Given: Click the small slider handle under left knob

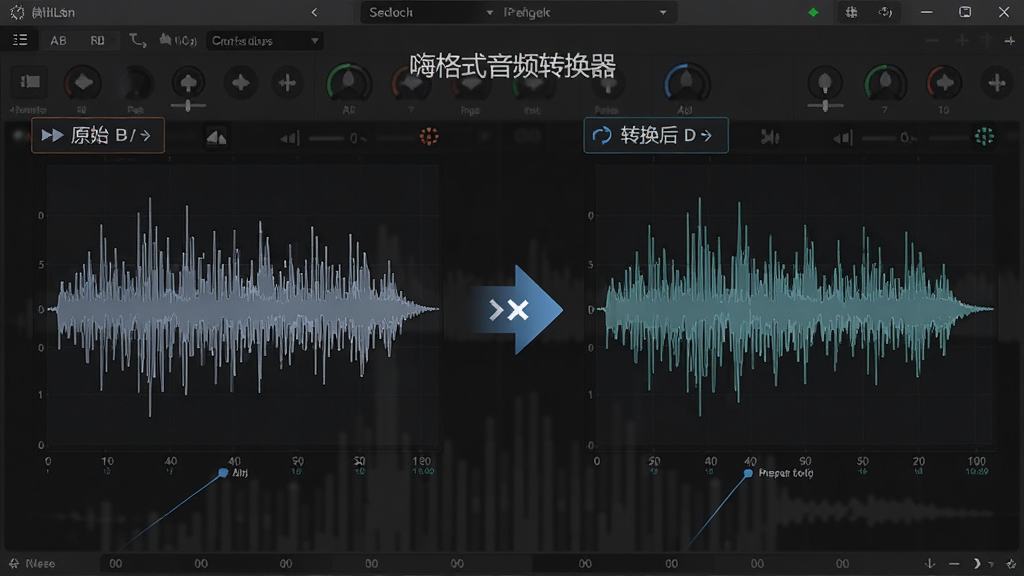Looking at the screenshot, I should point(188,105).
